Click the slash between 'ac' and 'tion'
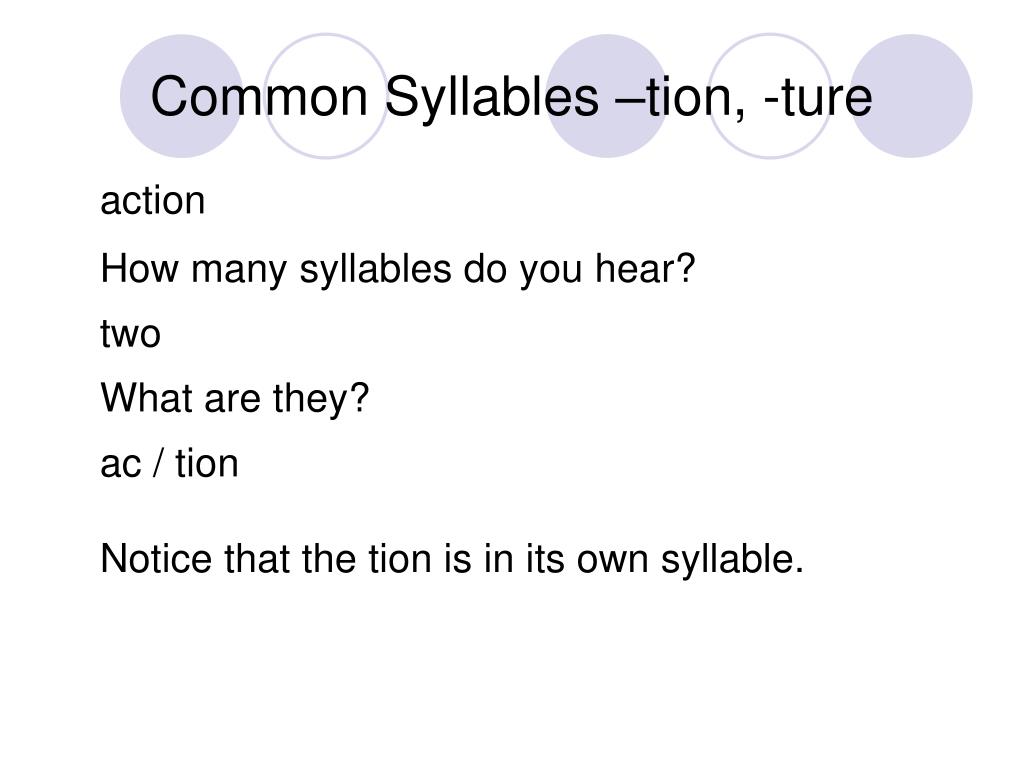Viewport: 1024px width, 768px height. coord(158,464)
